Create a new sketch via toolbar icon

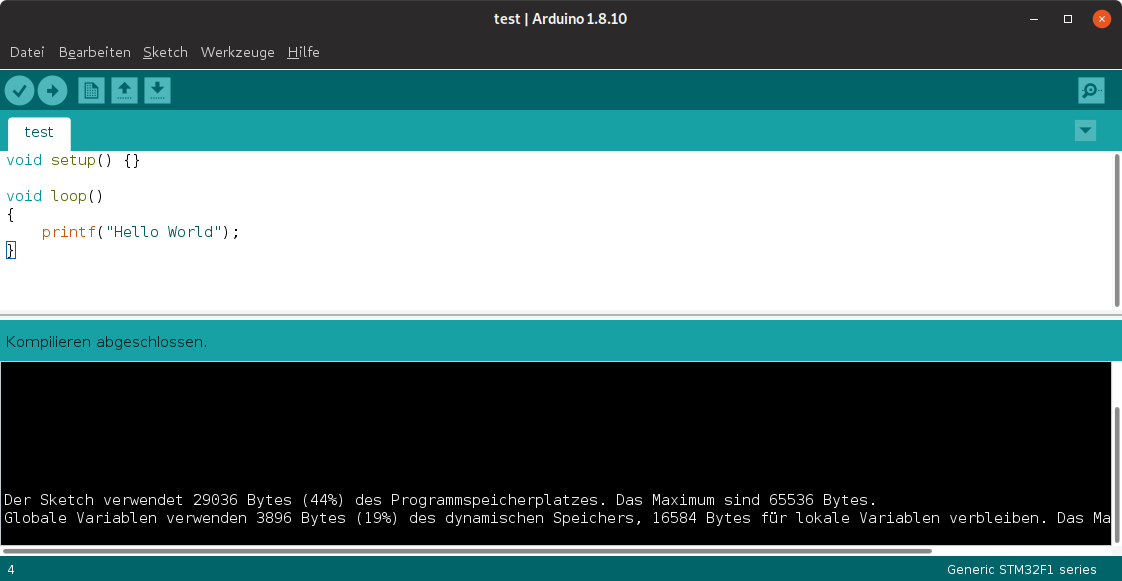coord(90,90)
